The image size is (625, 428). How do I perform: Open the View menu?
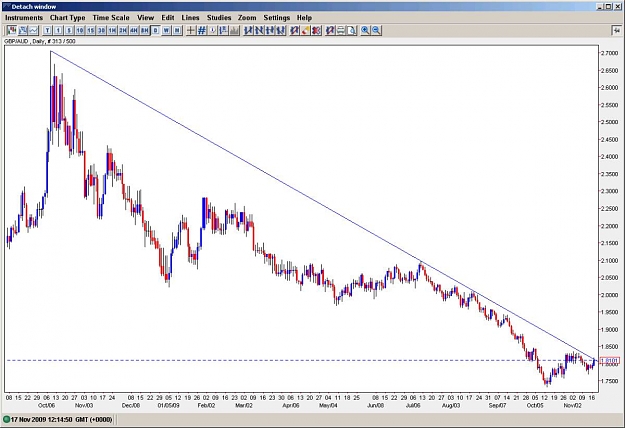click(145, 18)
